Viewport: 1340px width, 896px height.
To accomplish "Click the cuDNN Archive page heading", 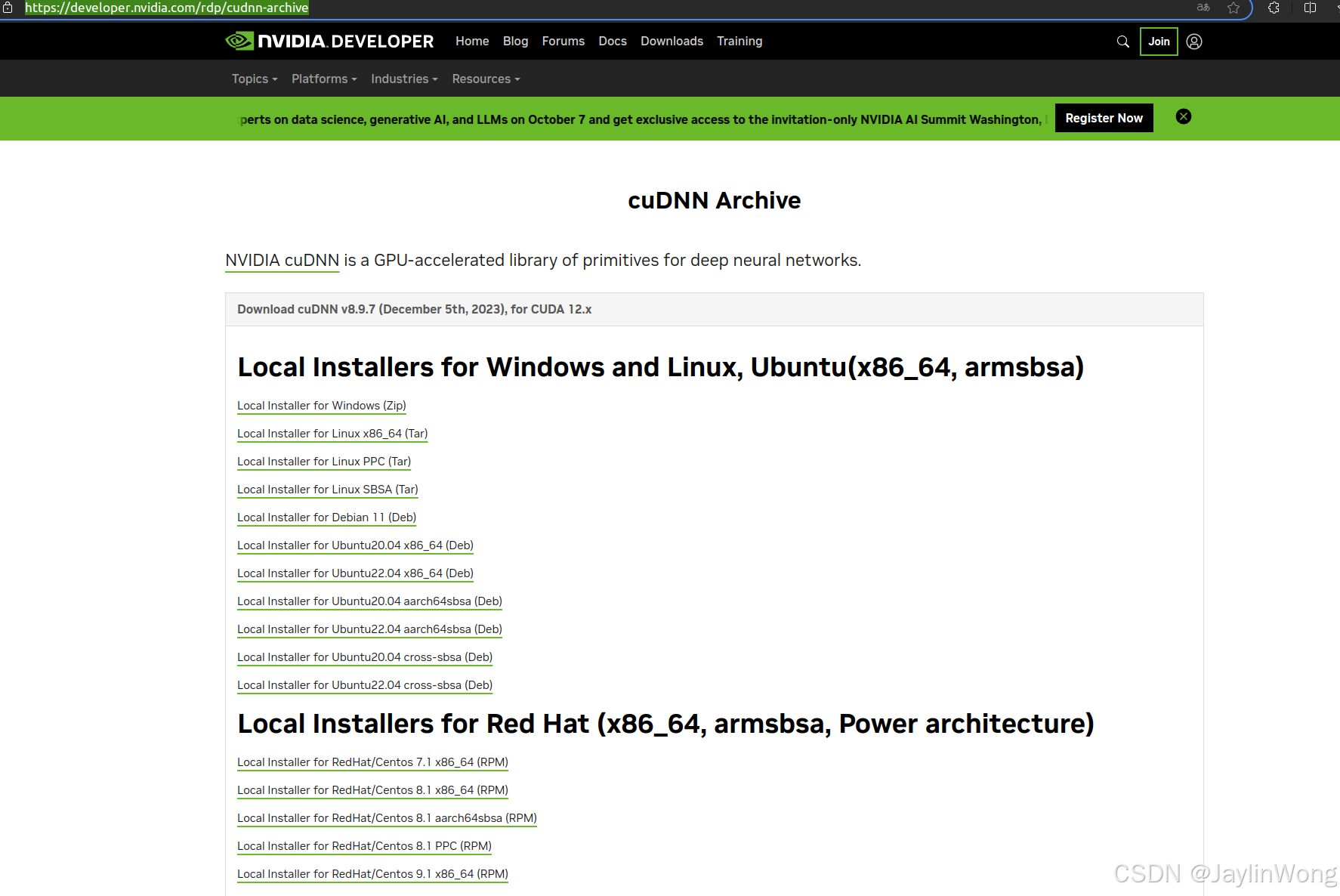I will click(714, 200).
